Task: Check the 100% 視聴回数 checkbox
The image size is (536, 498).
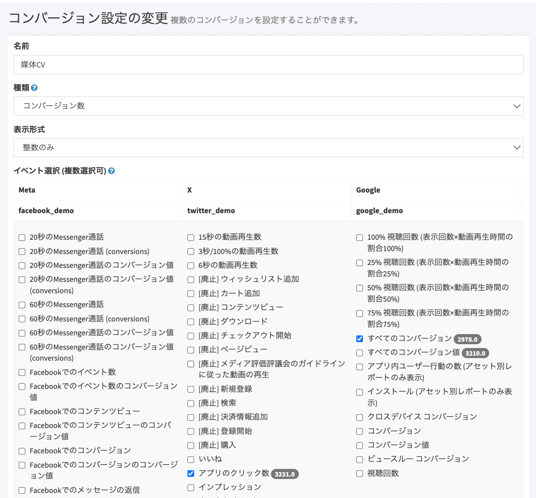Action: [x=359, y=237]
